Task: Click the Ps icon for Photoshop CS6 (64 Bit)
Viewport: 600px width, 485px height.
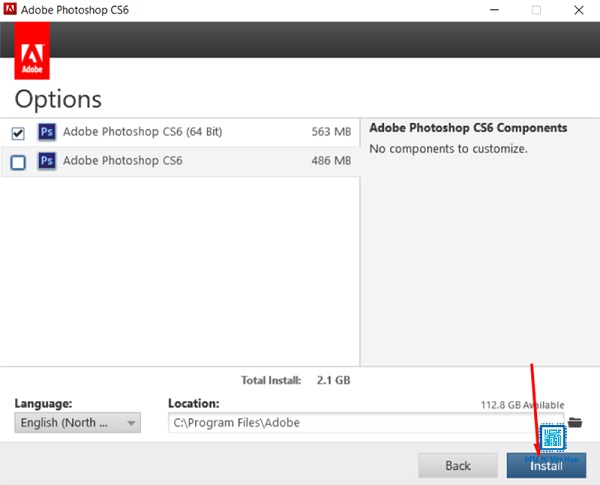Action: (47, 132)
